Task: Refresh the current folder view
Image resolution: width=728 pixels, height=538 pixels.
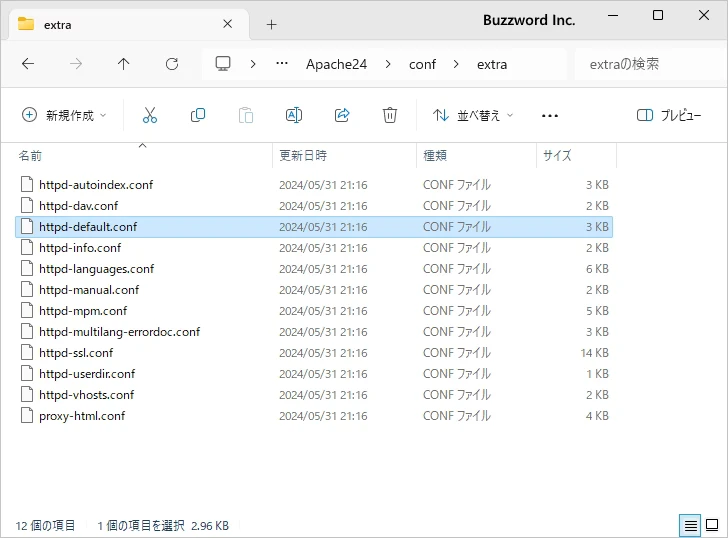Action: (x=172, y=64)
